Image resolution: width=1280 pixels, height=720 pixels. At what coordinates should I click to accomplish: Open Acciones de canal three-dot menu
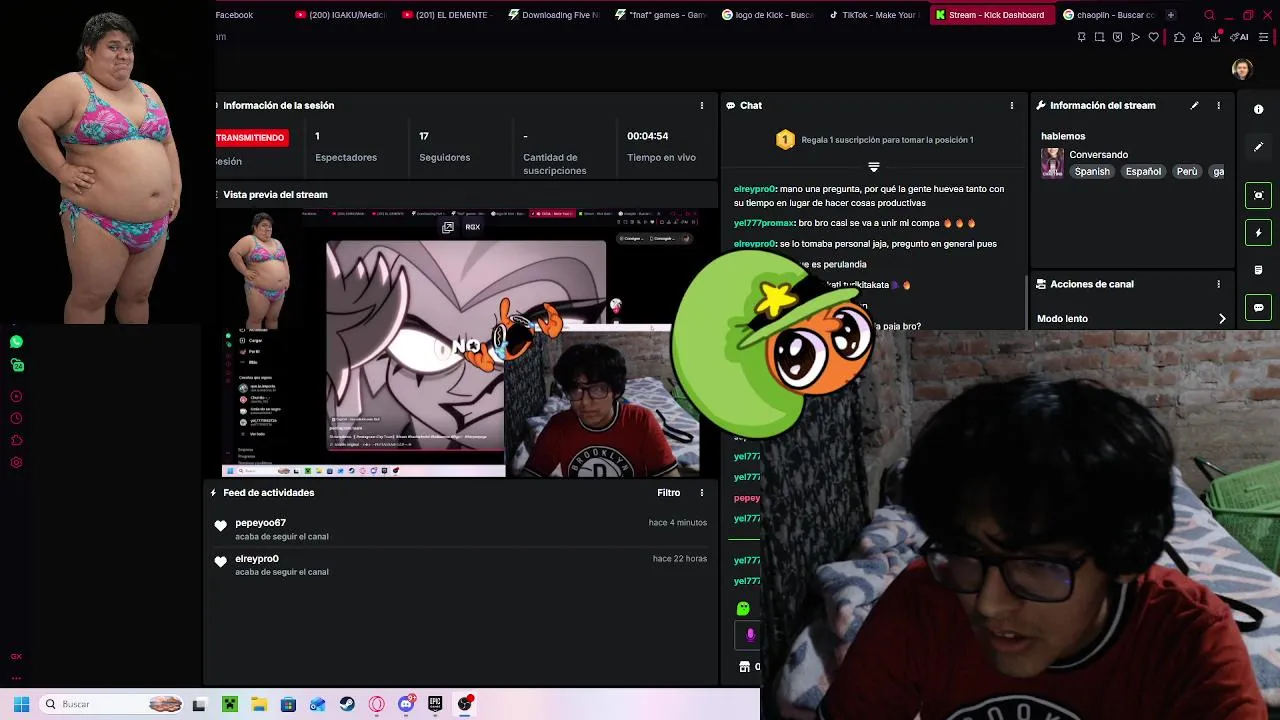tap(1218, 284)
